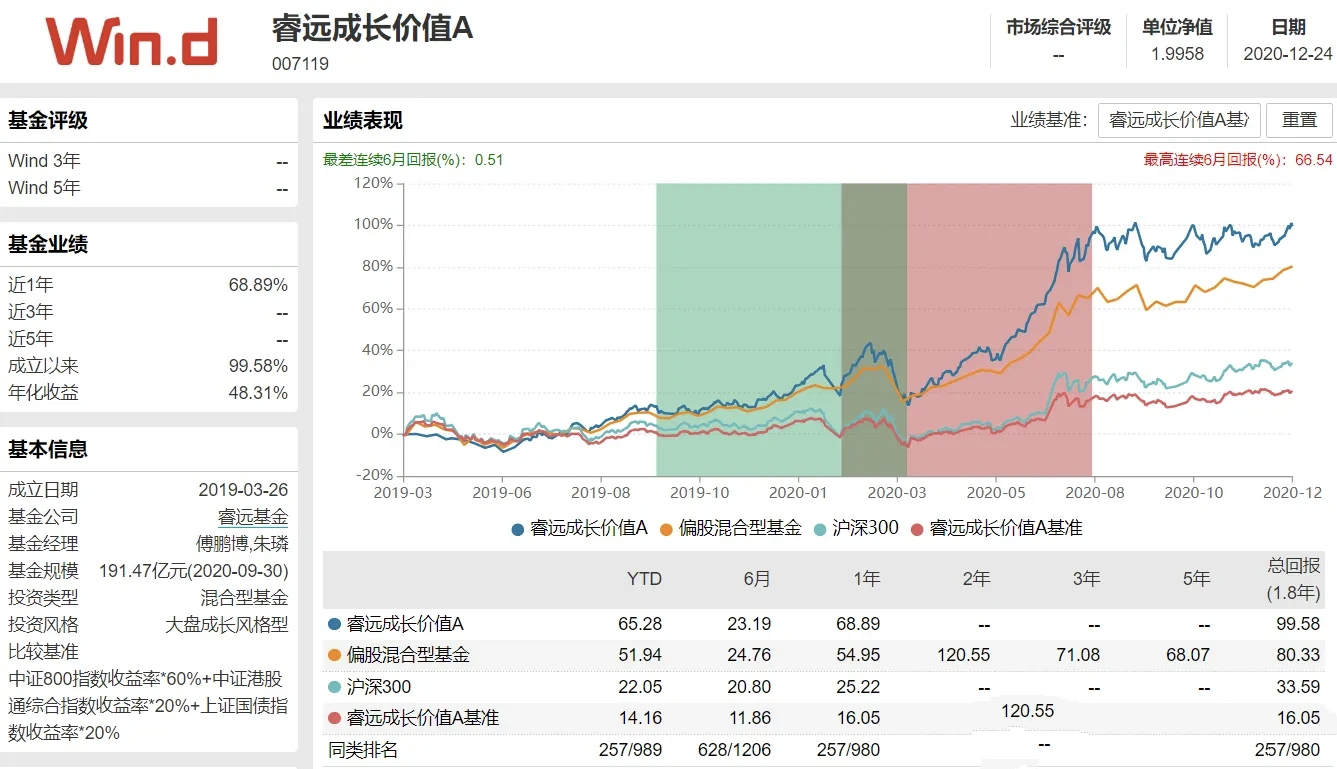Select fund code 007119

[x=300, y=64]
